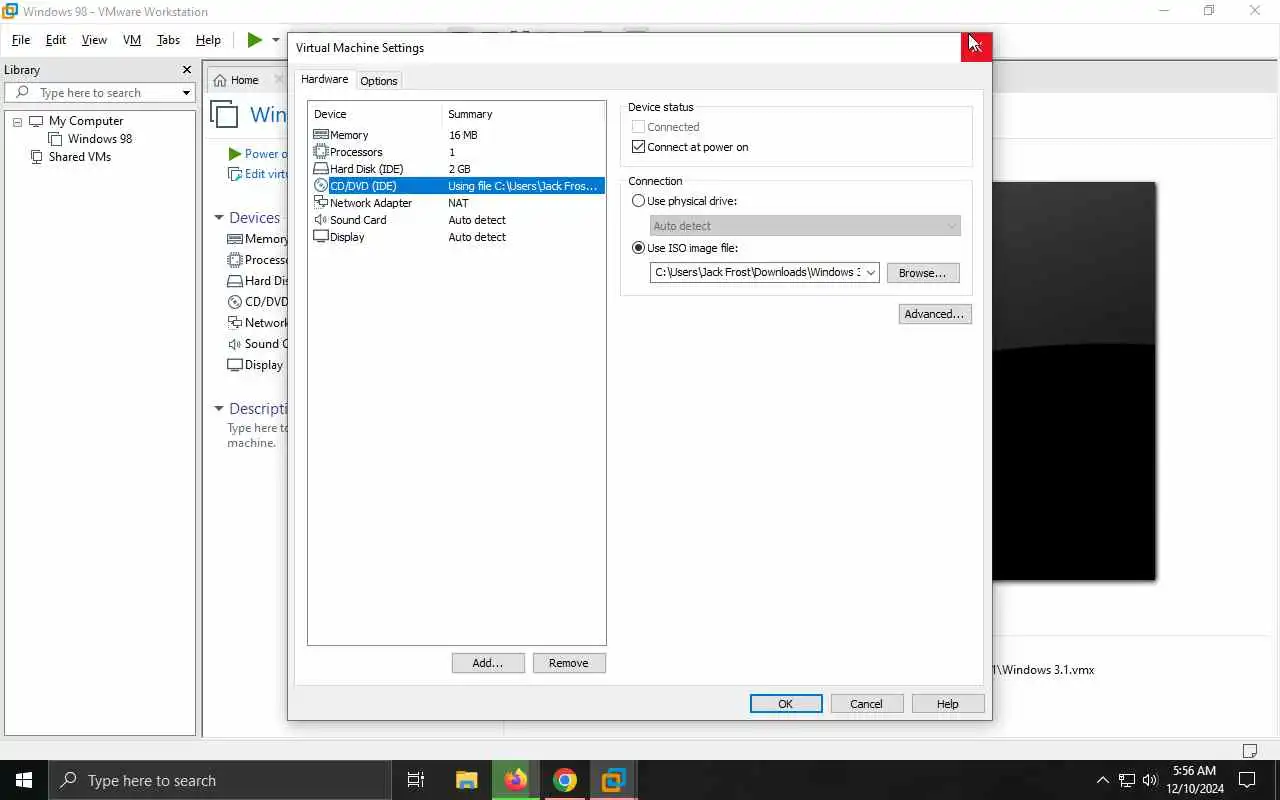Click the Shared VMs icon in Library
This screenshot has width=1280, height=800.
pyautogui.click(x=37, y=157)
